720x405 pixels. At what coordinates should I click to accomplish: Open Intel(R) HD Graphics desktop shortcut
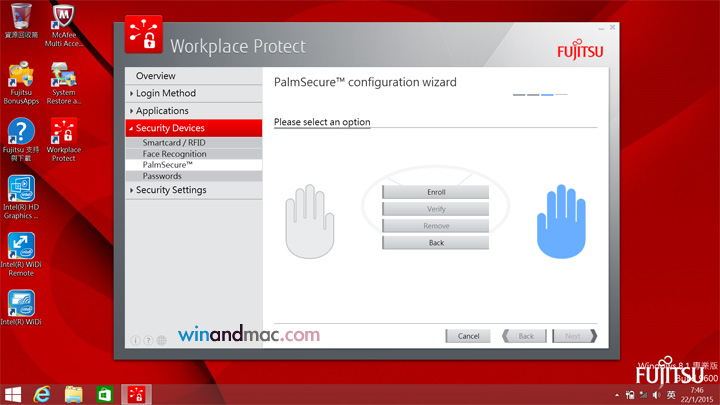point(21,197)
